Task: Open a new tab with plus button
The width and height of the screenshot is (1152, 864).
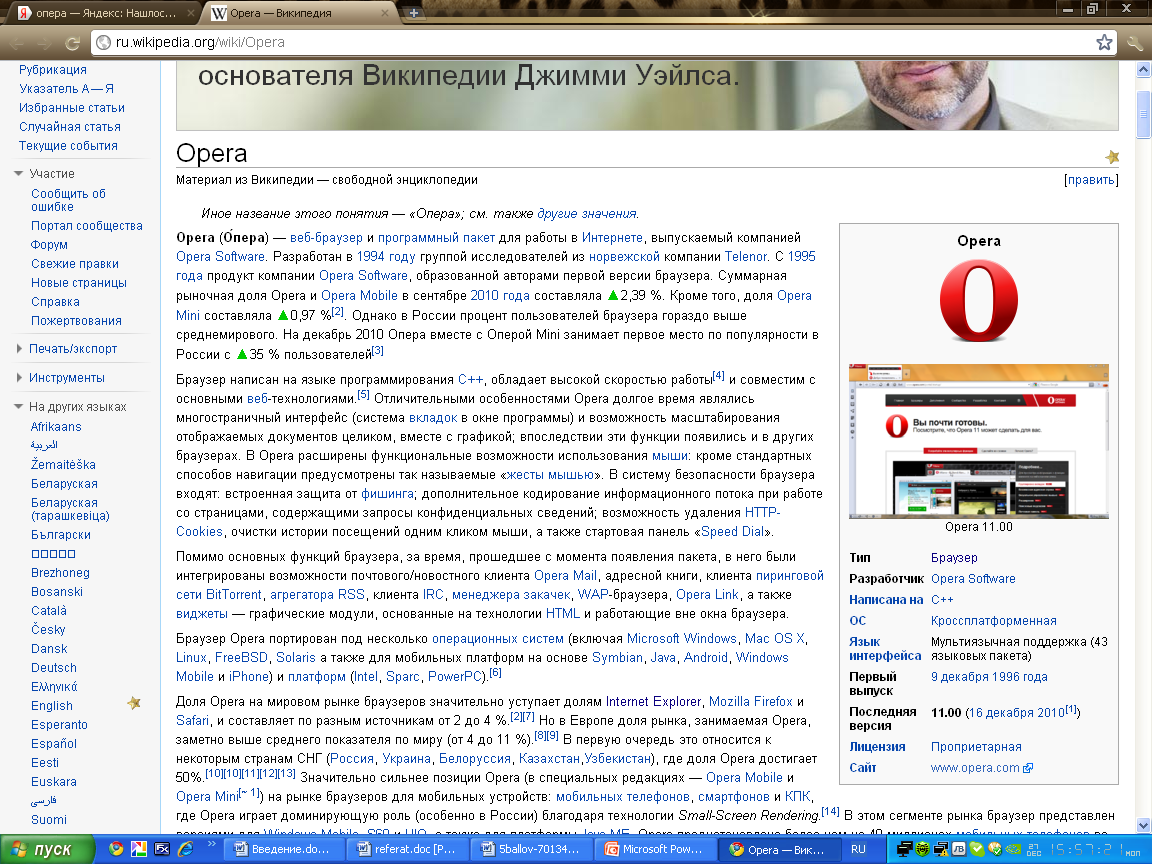Action: (x=414, y=14)
